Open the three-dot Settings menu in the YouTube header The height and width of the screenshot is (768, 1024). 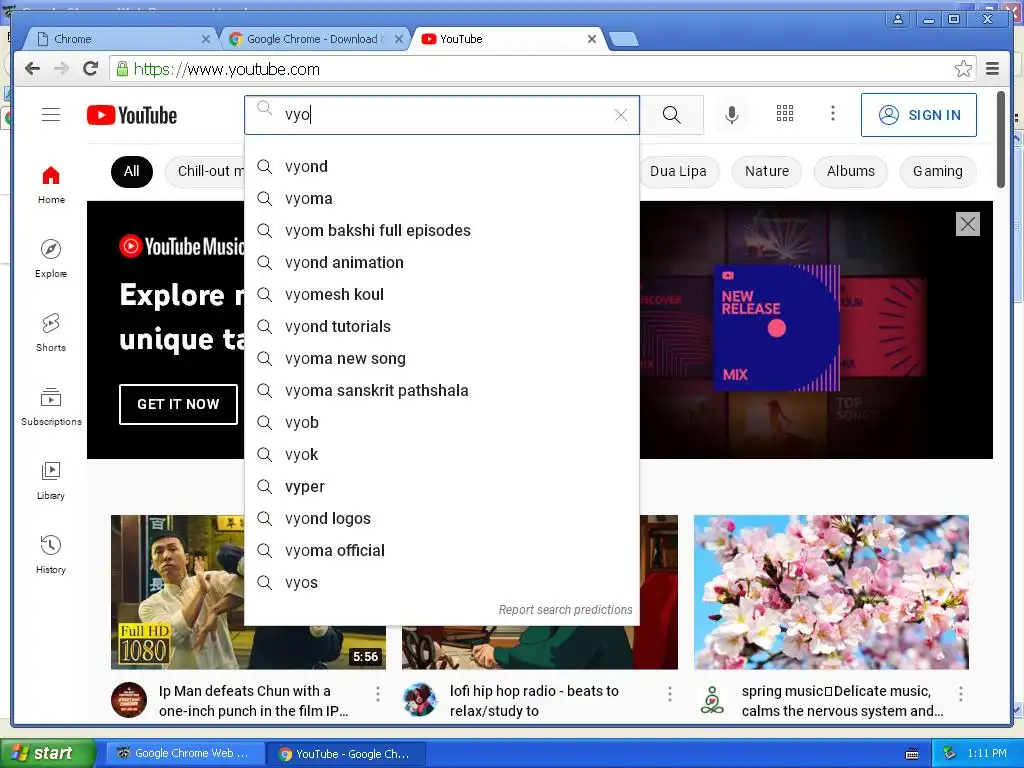point(833,114)
